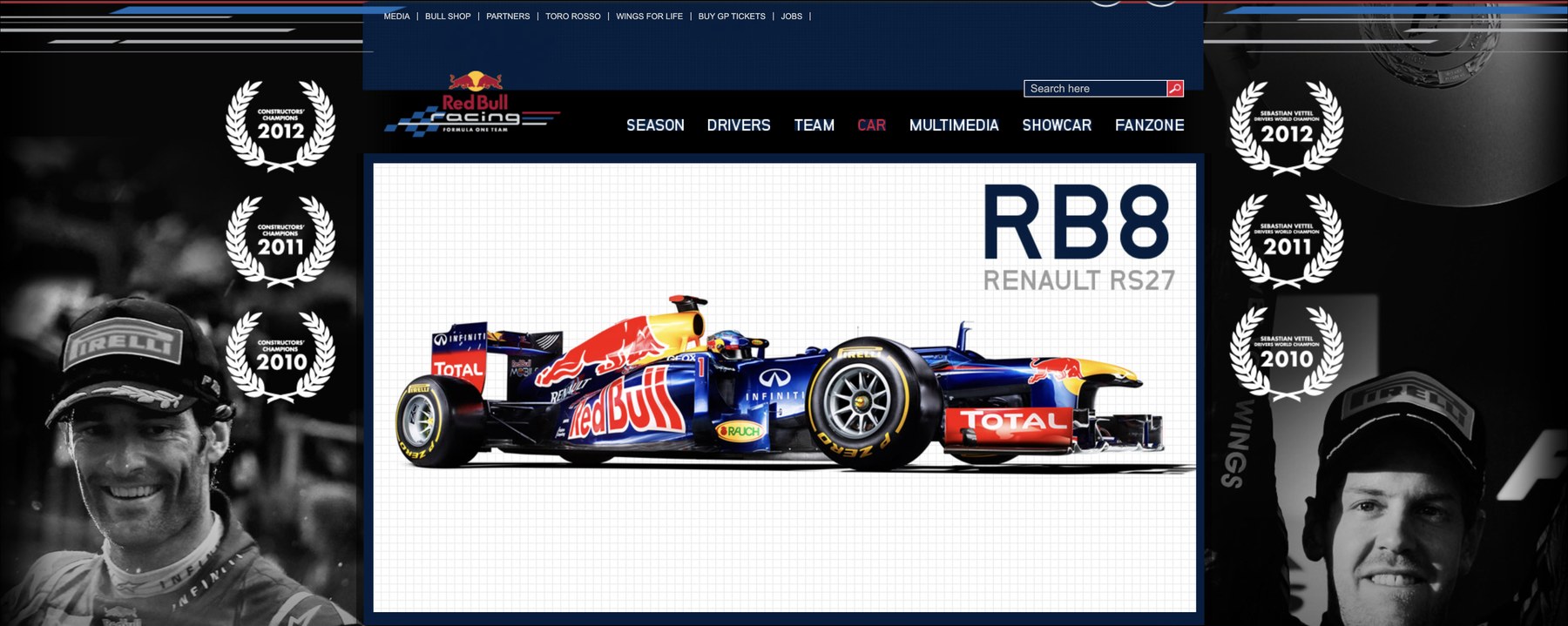Open the Fanzone menu
Image resolution: width=1568 pixels, height=626 pixels.
click(x=1150, y=125)
